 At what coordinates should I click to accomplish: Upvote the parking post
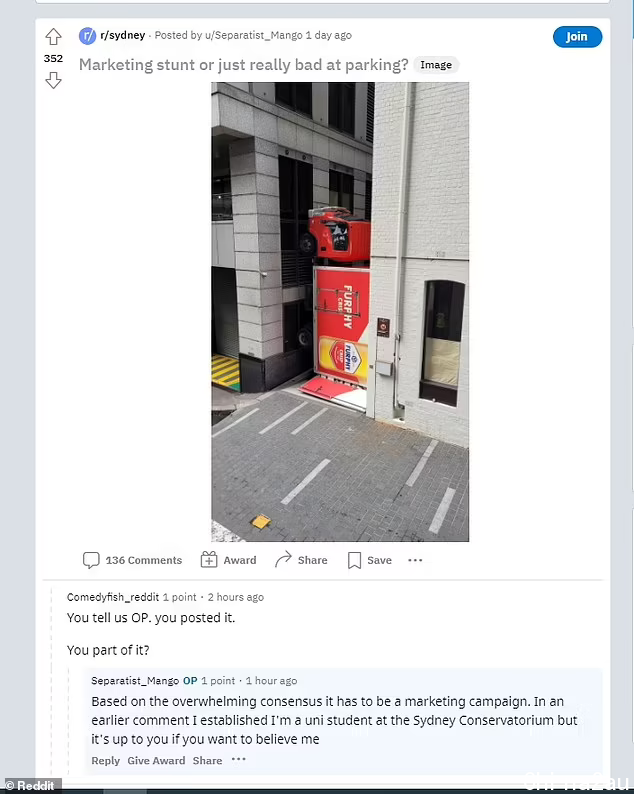coord(53,37)
